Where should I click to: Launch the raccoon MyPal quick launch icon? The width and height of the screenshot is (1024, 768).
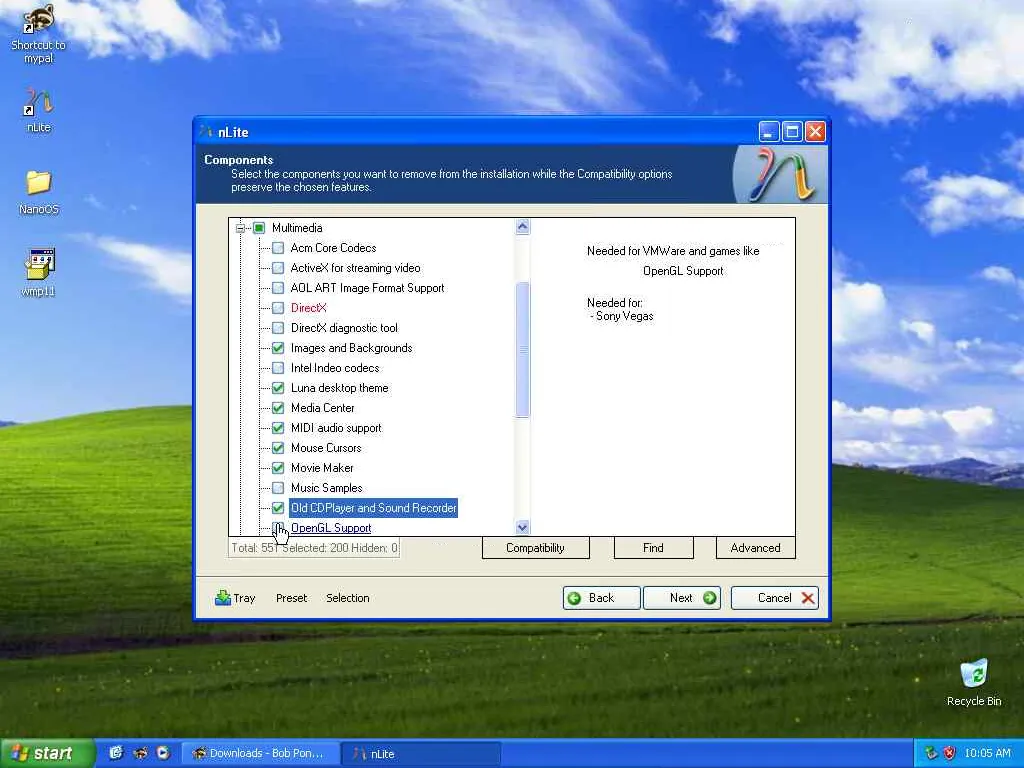tap(140, 753)
